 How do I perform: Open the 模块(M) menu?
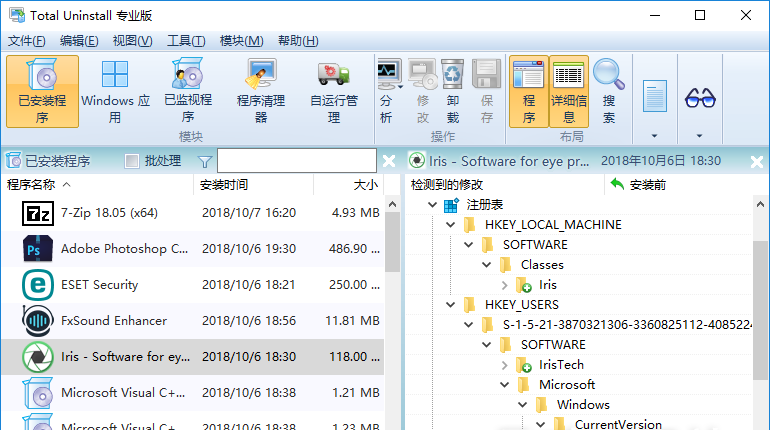[242, 41]
